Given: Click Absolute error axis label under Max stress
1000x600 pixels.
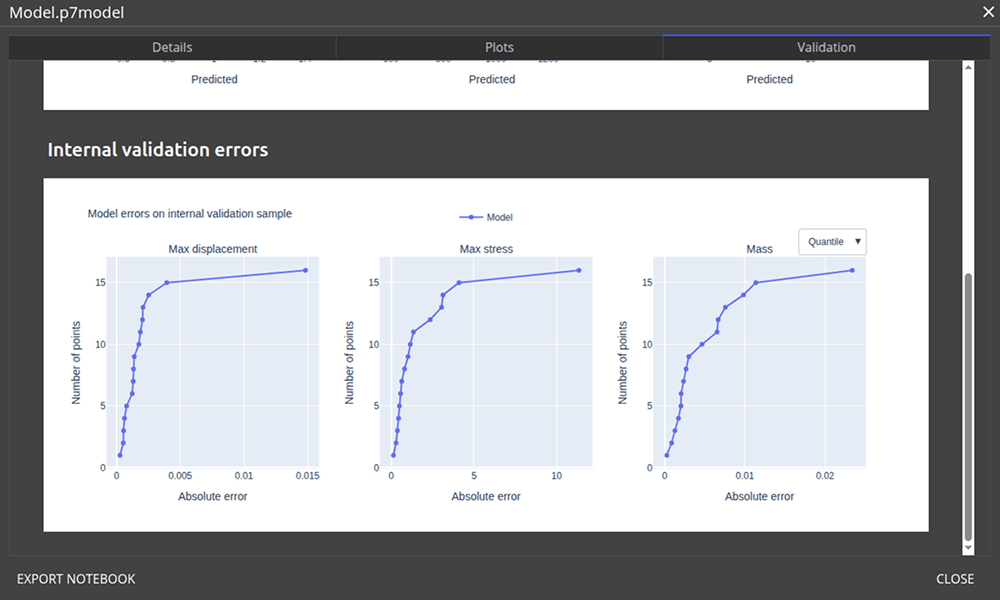Looking at the screenshot, I should coord(485,496).
